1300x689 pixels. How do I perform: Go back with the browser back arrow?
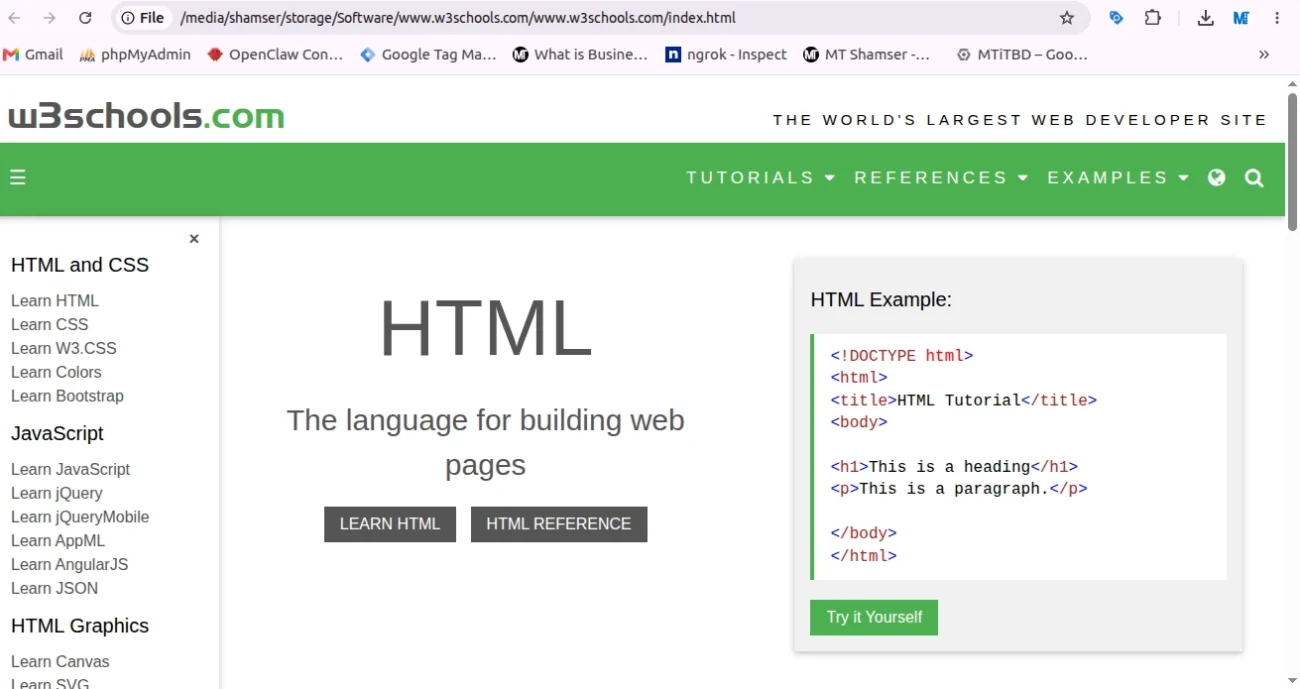[x=15, y=18]
